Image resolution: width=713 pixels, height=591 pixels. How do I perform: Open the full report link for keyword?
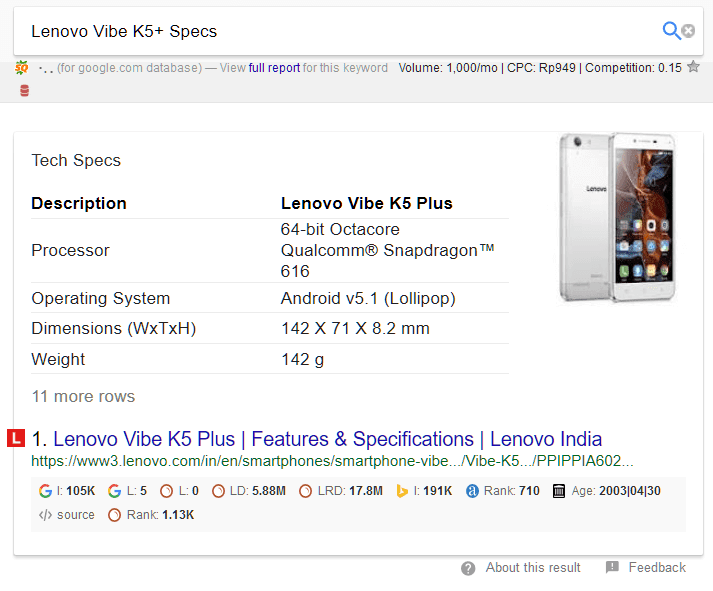[274, 68]
